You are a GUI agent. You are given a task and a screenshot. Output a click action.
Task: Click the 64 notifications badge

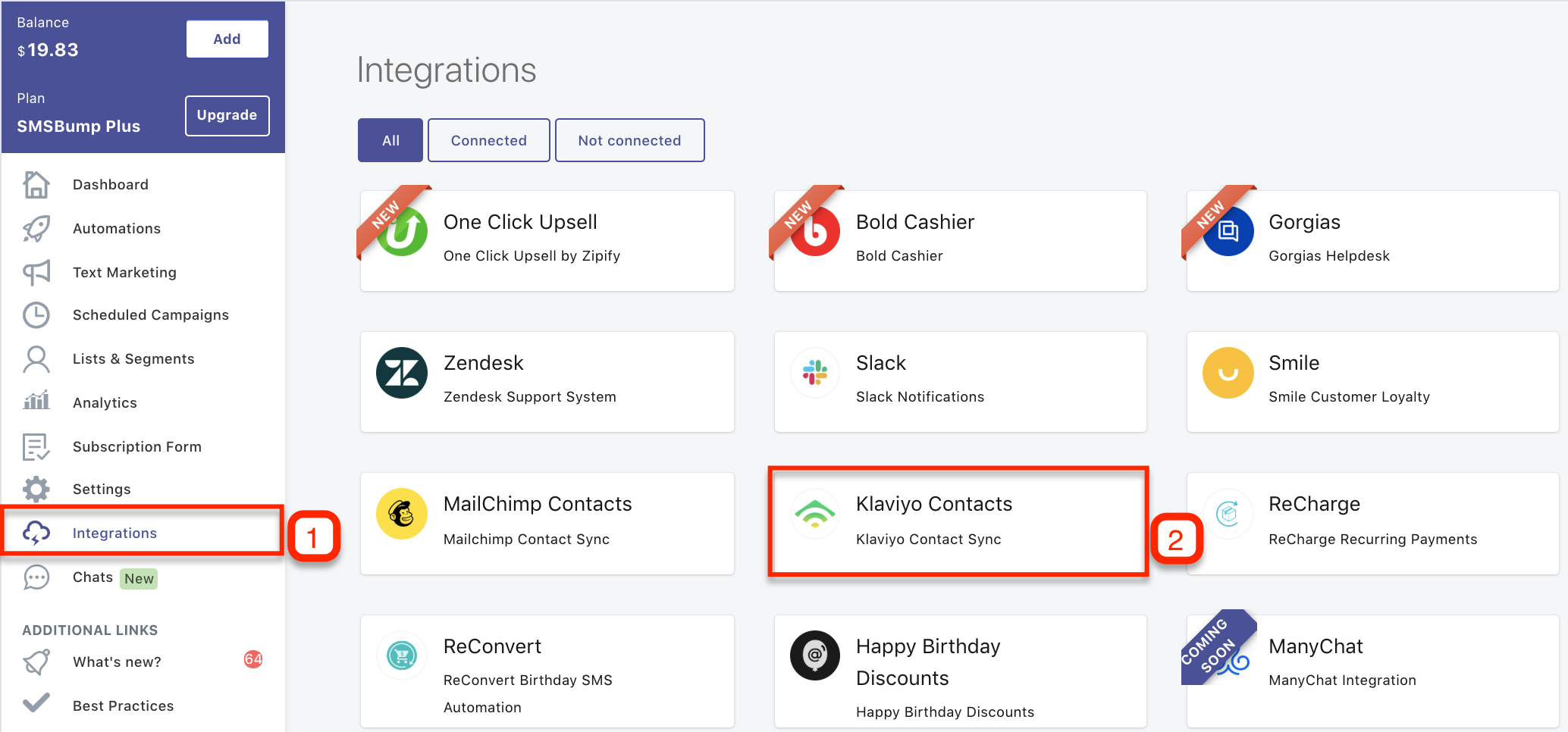point(253,659)
